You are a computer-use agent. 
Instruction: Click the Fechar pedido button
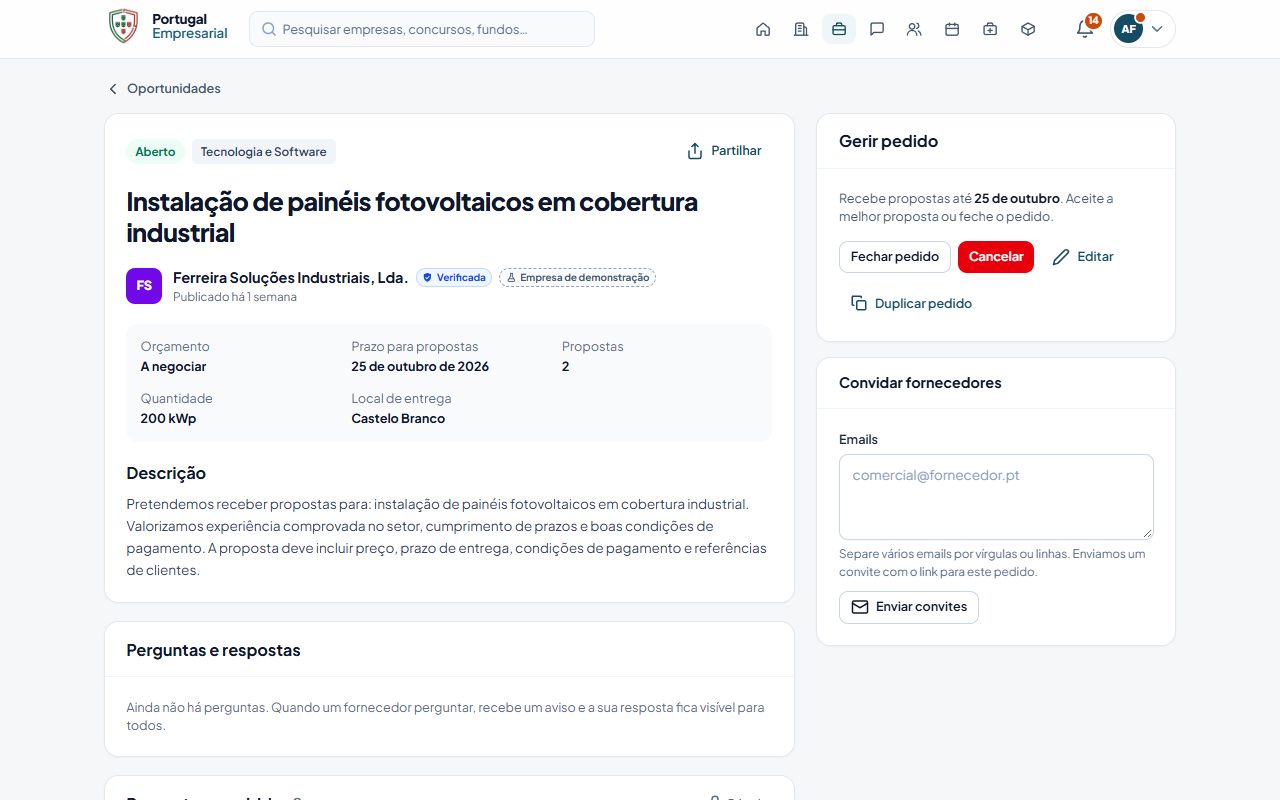click(x=895, y=257)
